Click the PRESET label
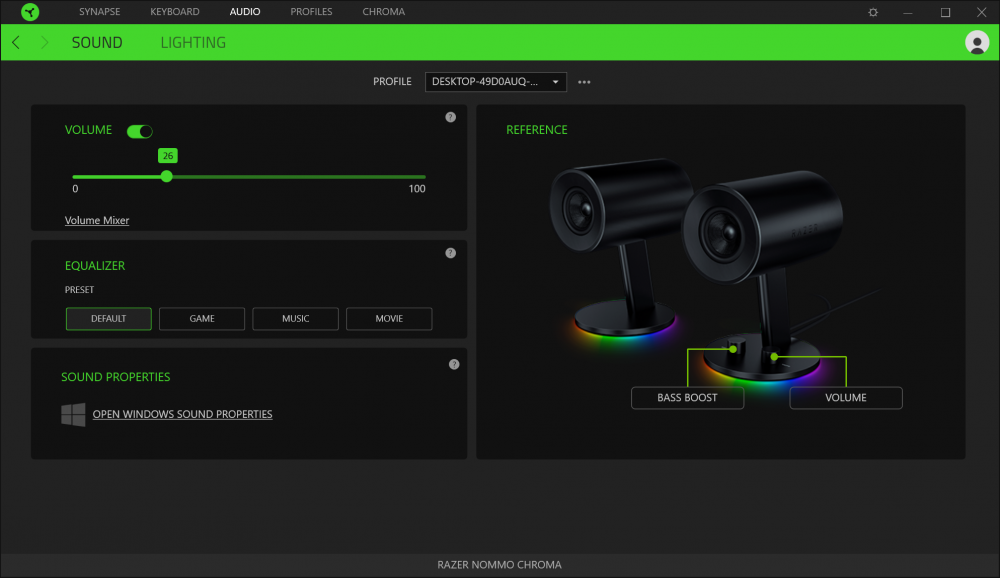Viewport: 1000px width, 578px height. click(x=79, y=290)
